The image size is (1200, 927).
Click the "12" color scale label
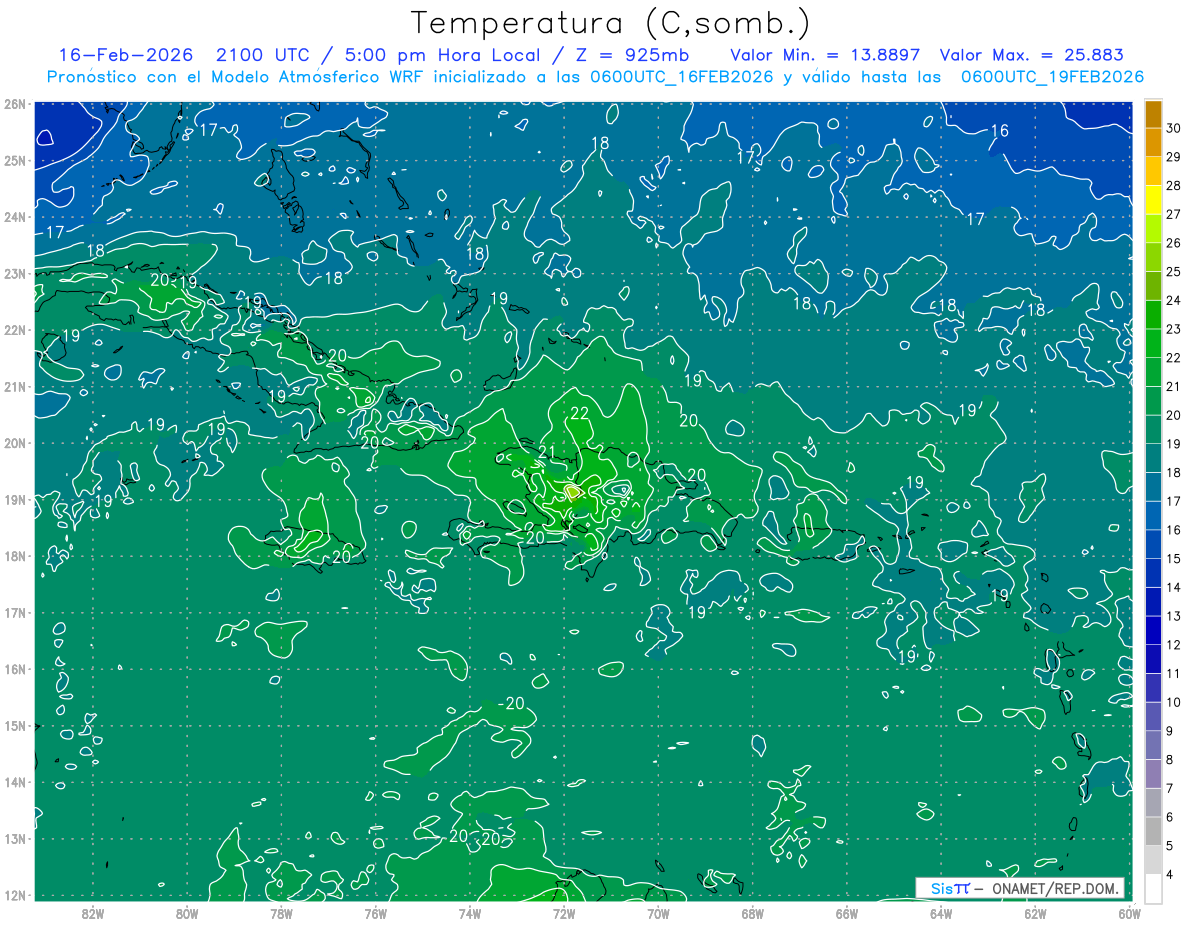pos(1174,645)
